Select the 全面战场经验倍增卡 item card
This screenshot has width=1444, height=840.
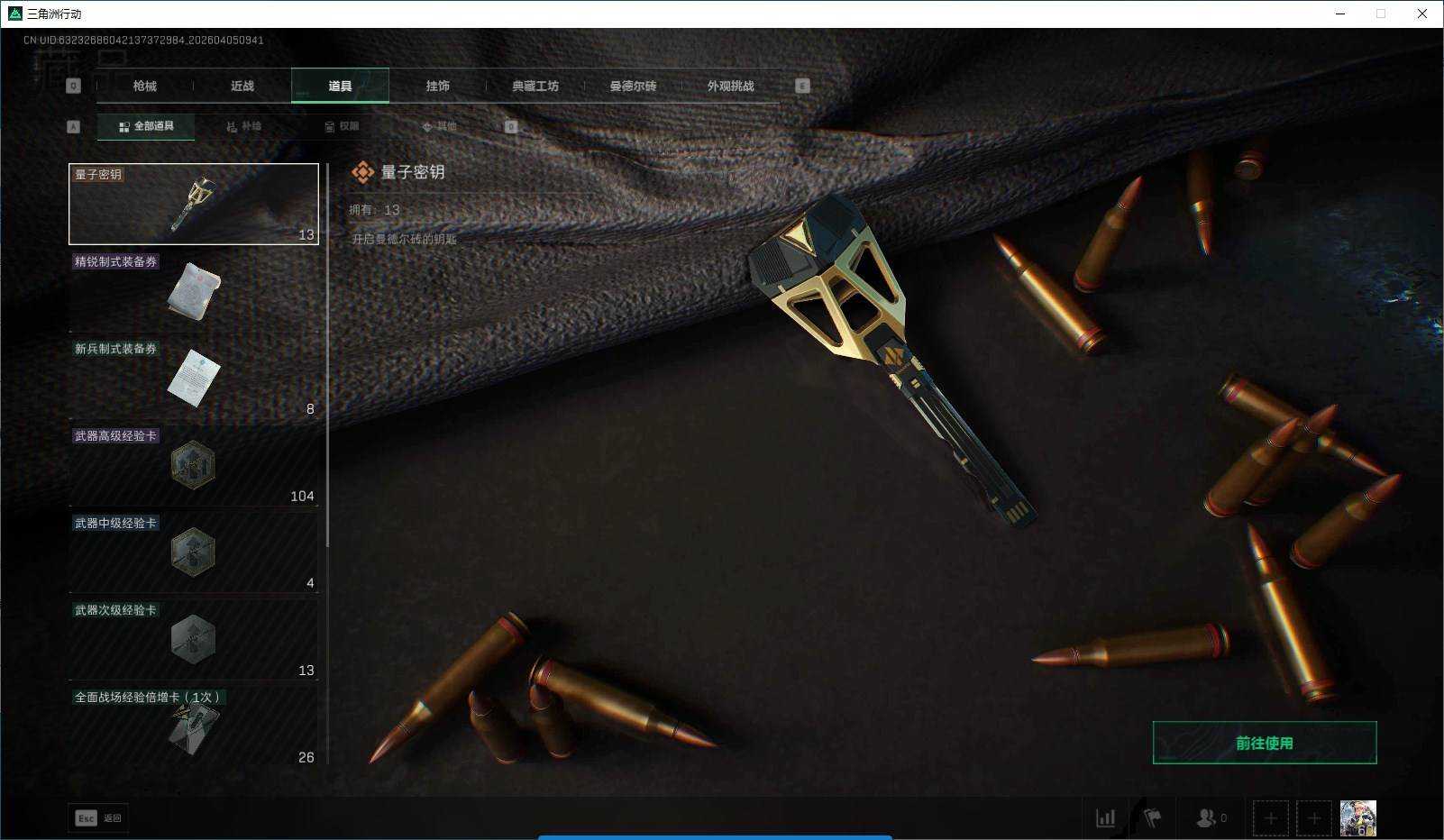click(x=194, y=726)
